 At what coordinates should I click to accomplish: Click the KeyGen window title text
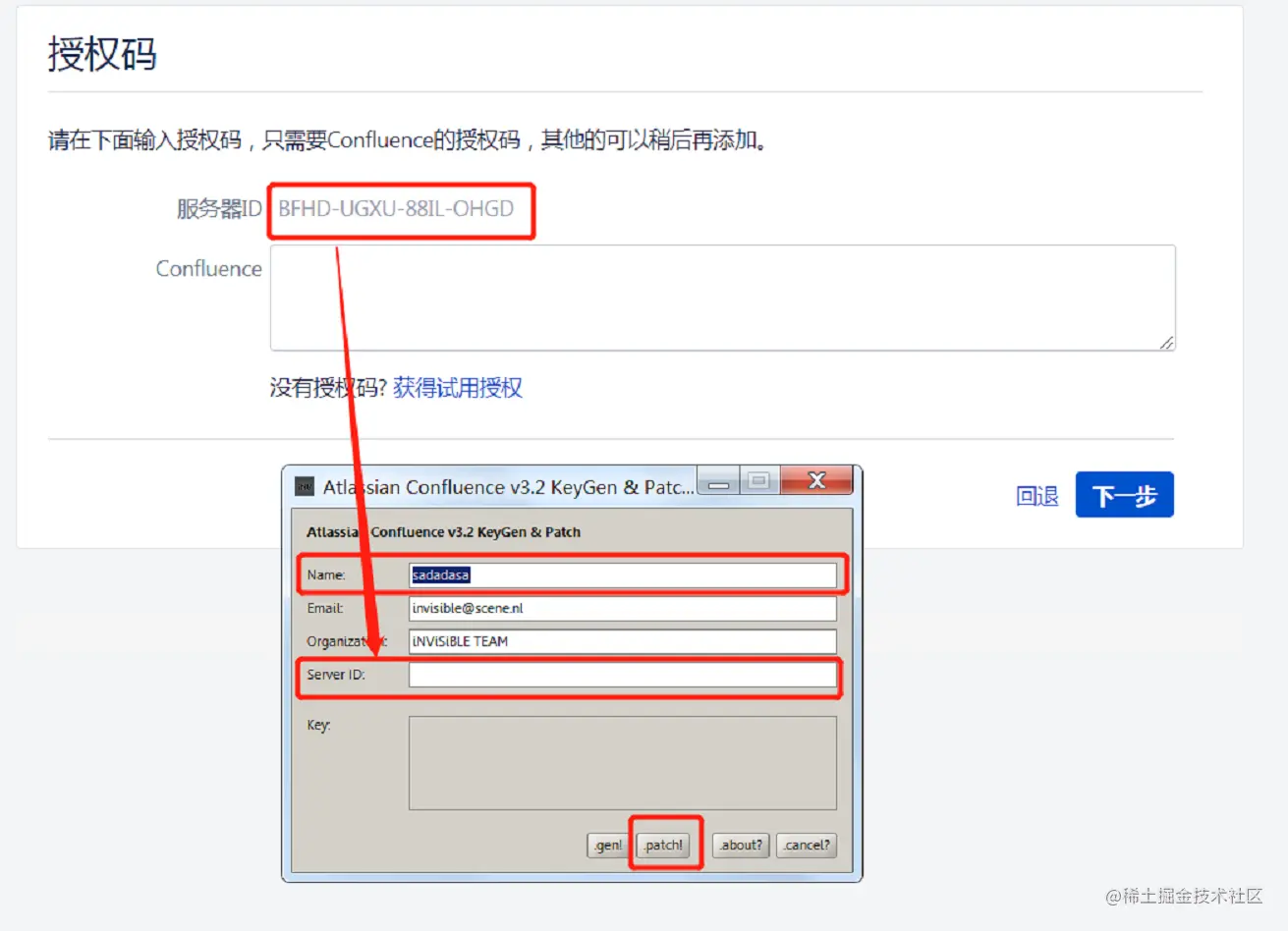[x=508, y=487]
